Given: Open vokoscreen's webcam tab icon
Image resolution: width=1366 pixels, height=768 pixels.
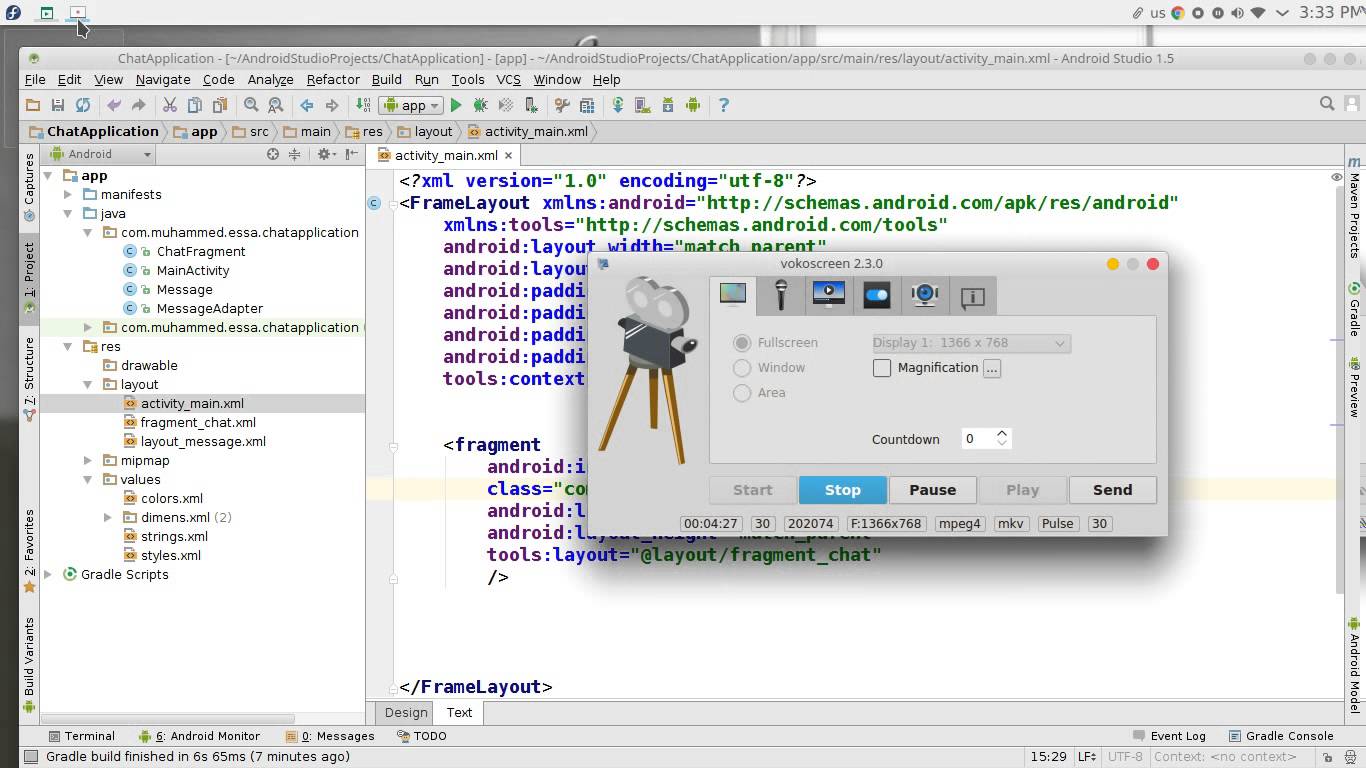Looking at the screenshot, I should (925, 295).
